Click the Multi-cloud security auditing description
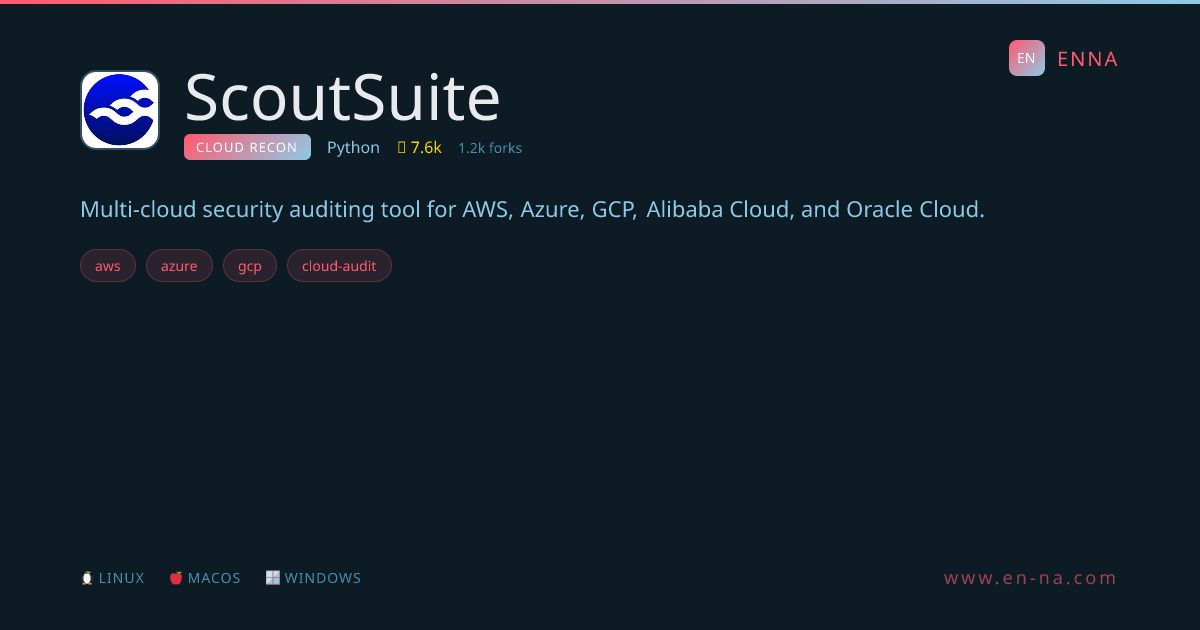1200x630 pixels. pyautogui.click(x=532, y=210)
